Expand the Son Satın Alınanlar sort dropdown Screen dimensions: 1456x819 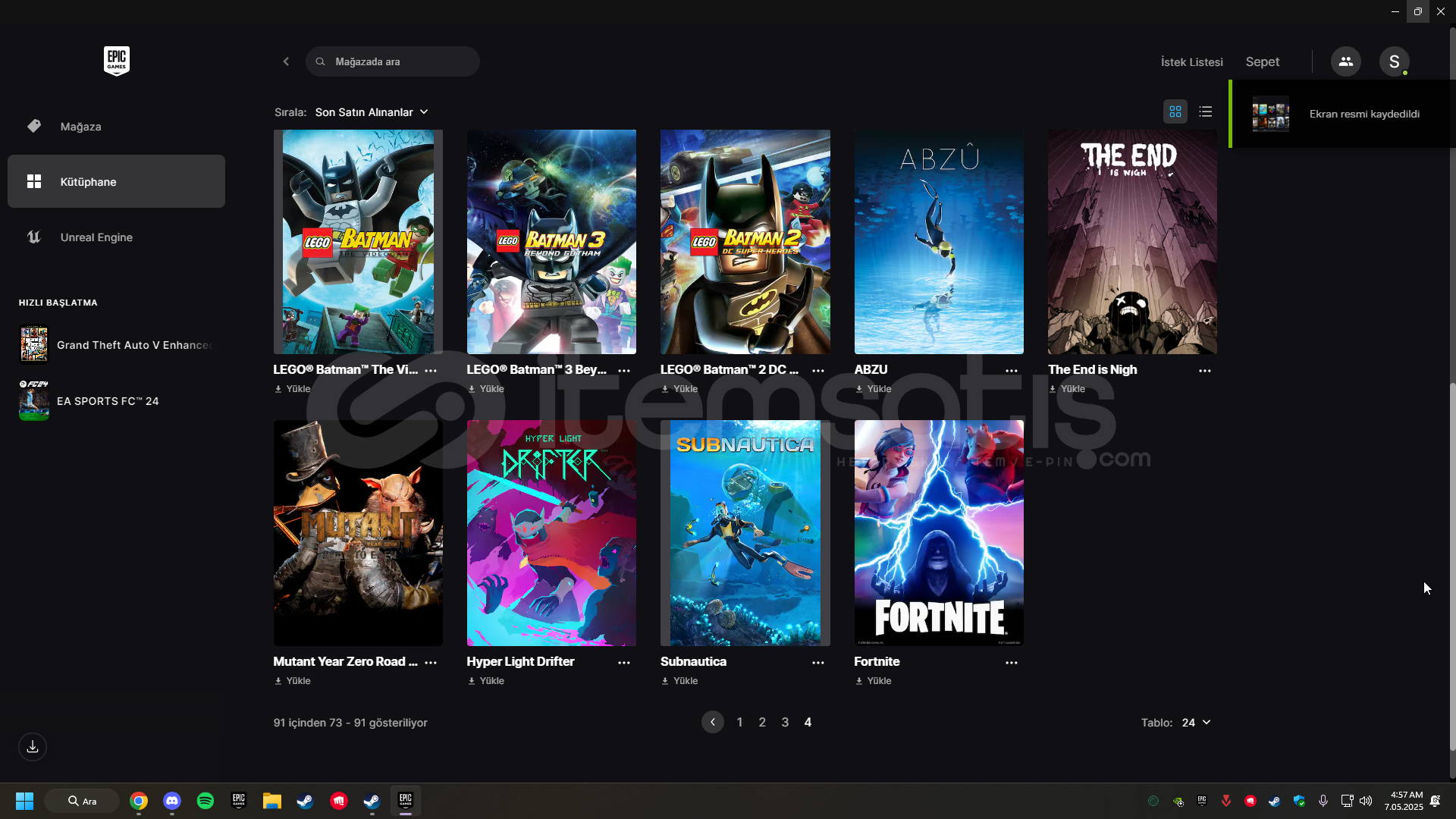[x=372, y=112]
